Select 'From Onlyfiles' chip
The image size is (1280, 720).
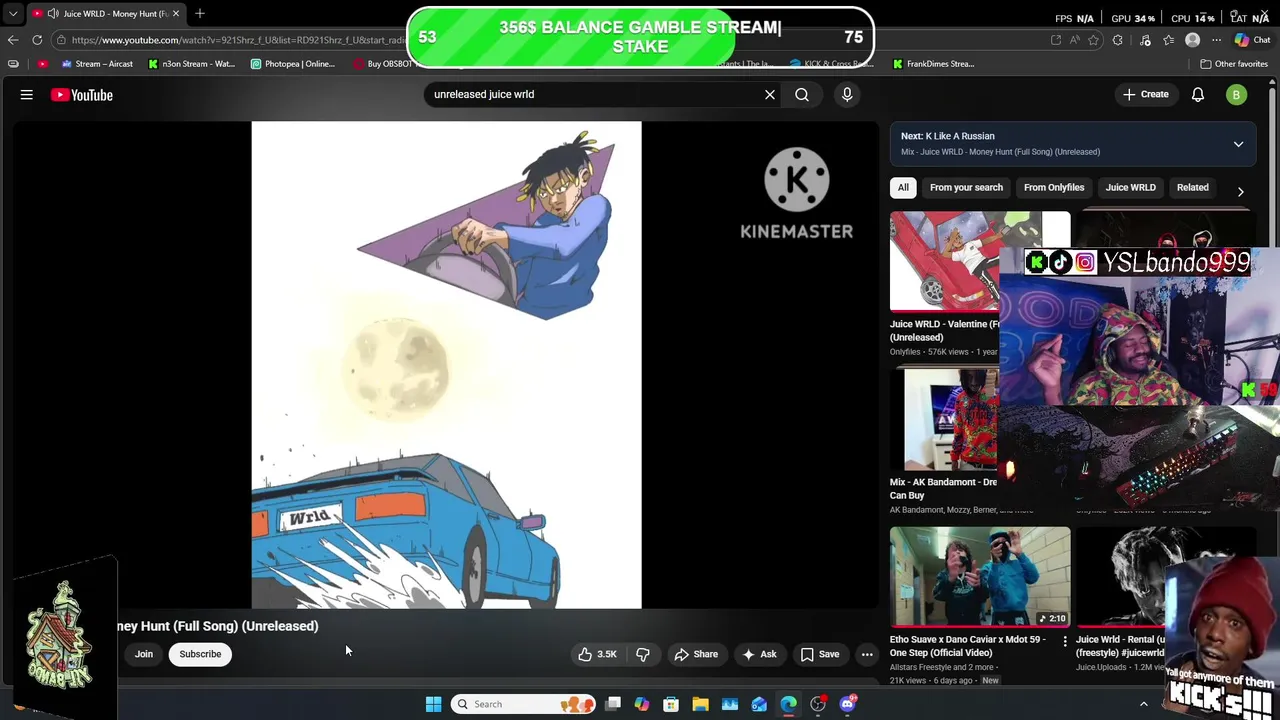1054,188
